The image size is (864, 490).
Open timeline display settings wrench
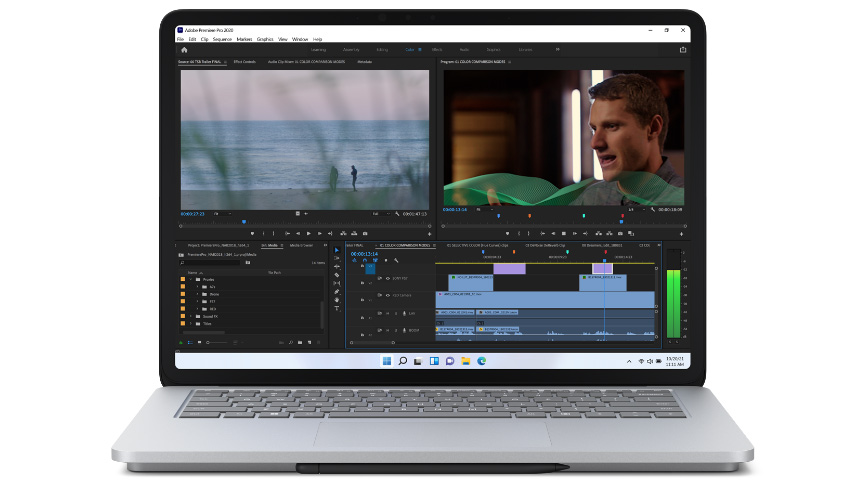click(x=396, y=261)
